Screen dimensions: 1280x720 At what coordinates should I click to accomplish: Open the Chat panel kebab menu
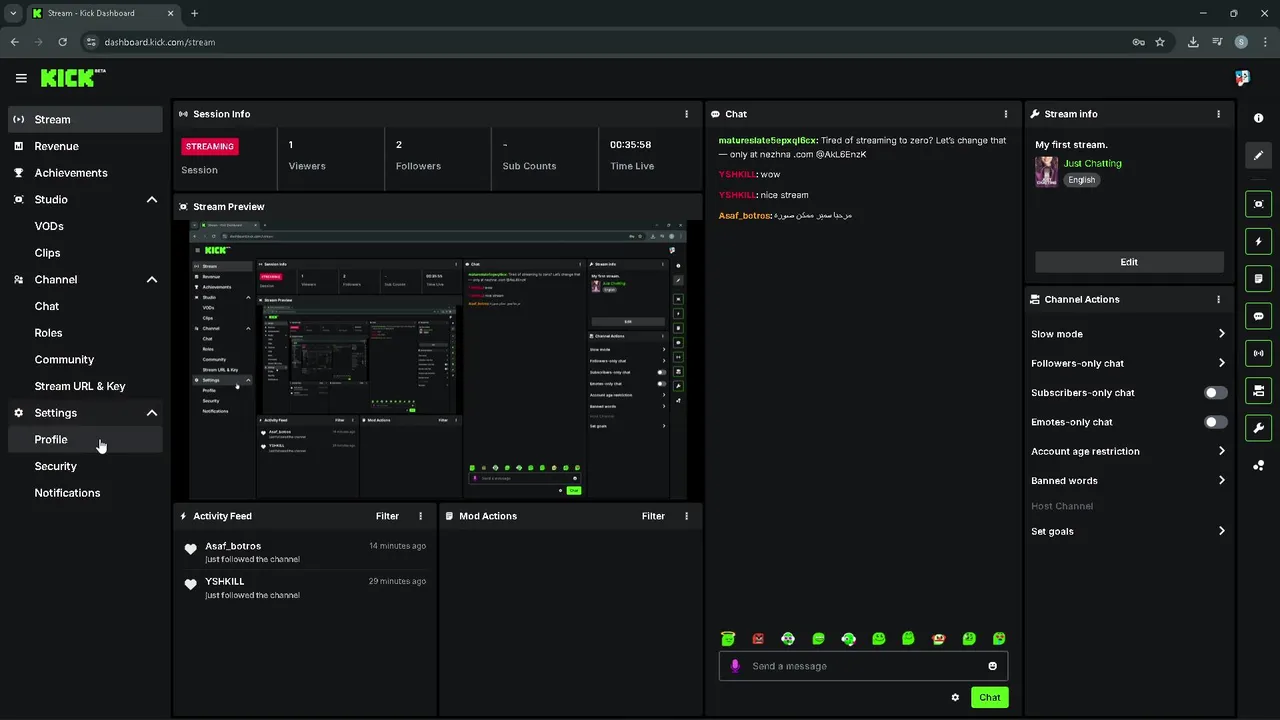pyautogui.click(x=1006, y=114)
